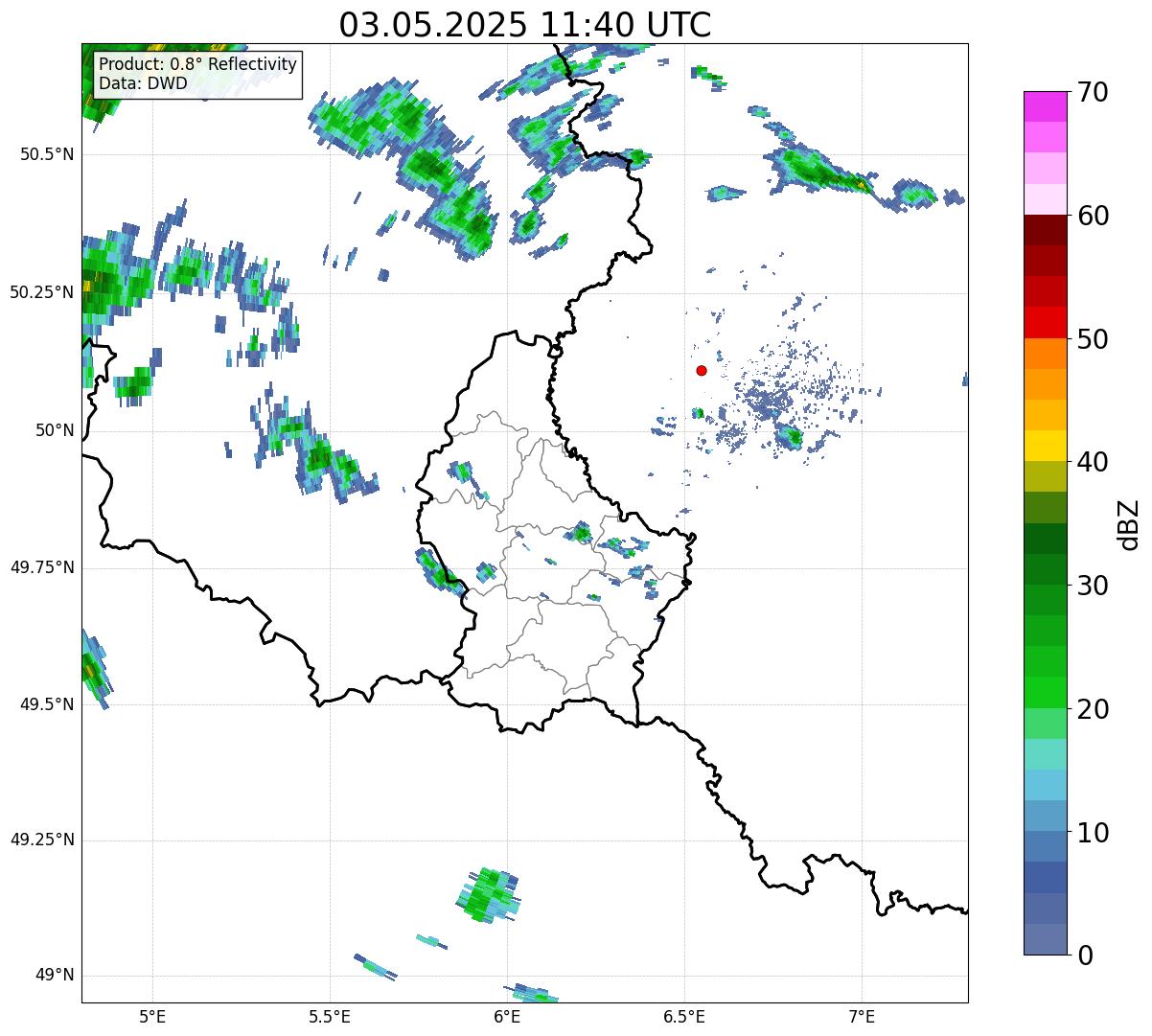Viewport: 1152px width, 1036px height.
Task: Click the dark green colorbar swatch near 30
Action: 1045,569
